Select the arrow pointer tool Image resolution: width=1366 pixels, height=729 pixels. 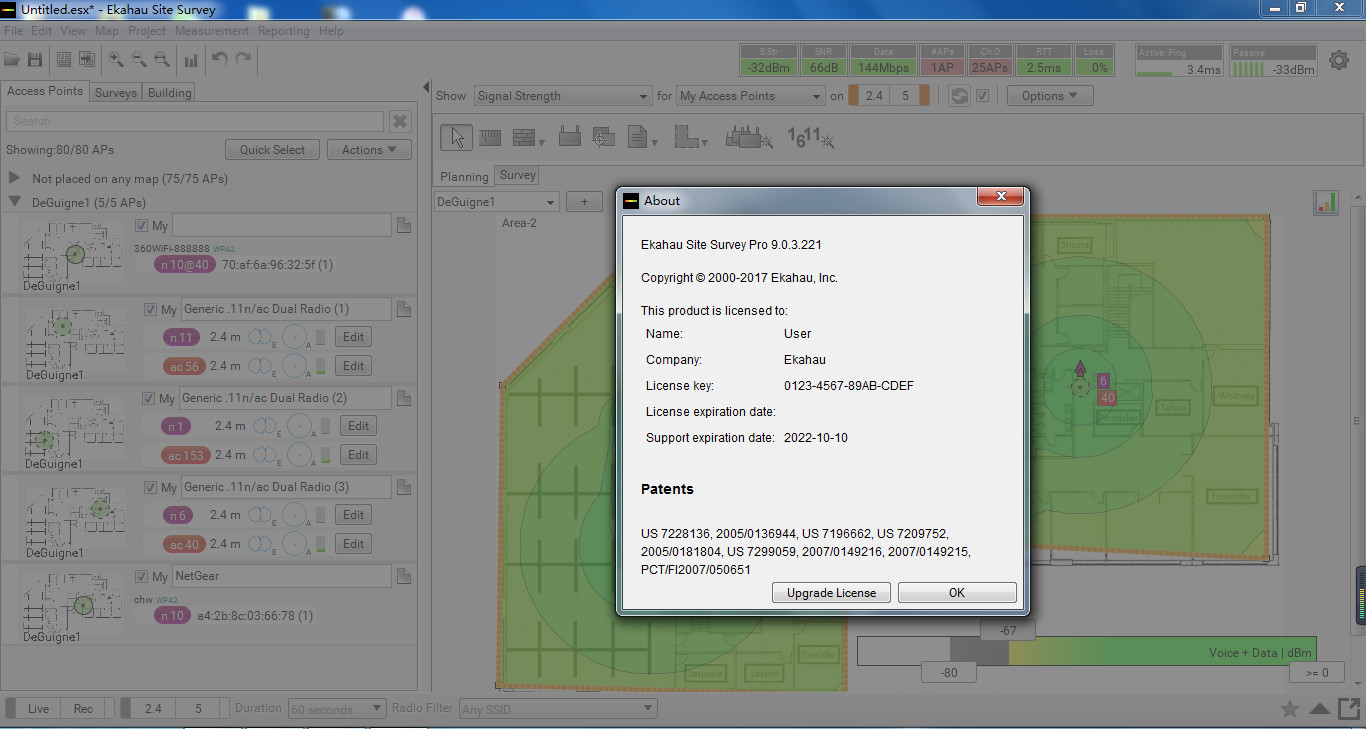(x=457, y=137)
